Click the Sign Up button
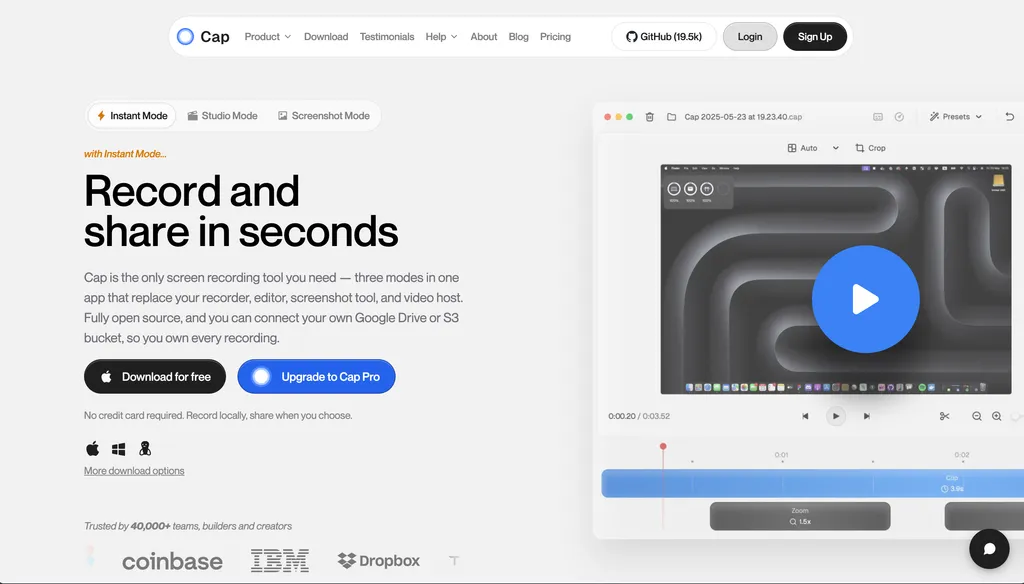1024x584 pixels. 815,37
